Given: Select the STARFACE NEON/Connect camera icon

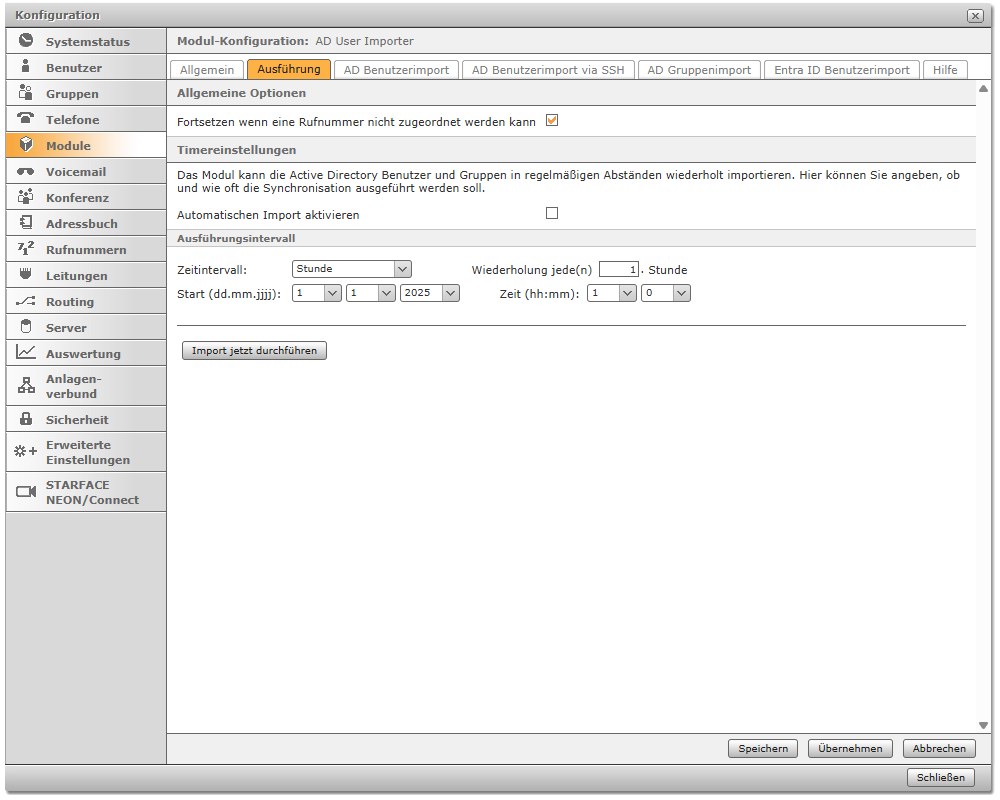Looking at the screenshot, I should pyautogui.click(x=26, y=492).
